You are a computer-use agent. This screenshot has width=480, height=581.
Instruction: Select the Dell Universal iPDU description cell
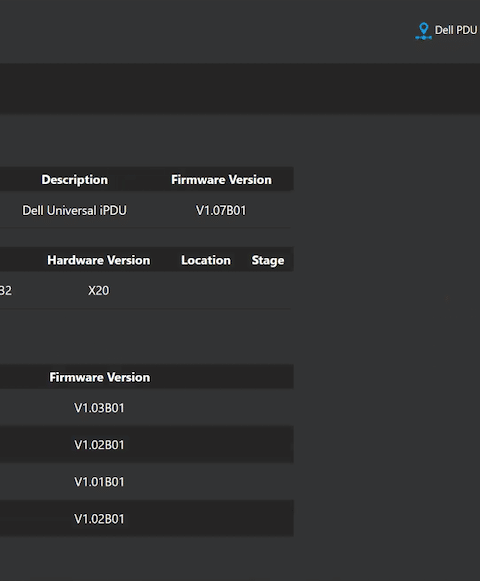[75, 210]
